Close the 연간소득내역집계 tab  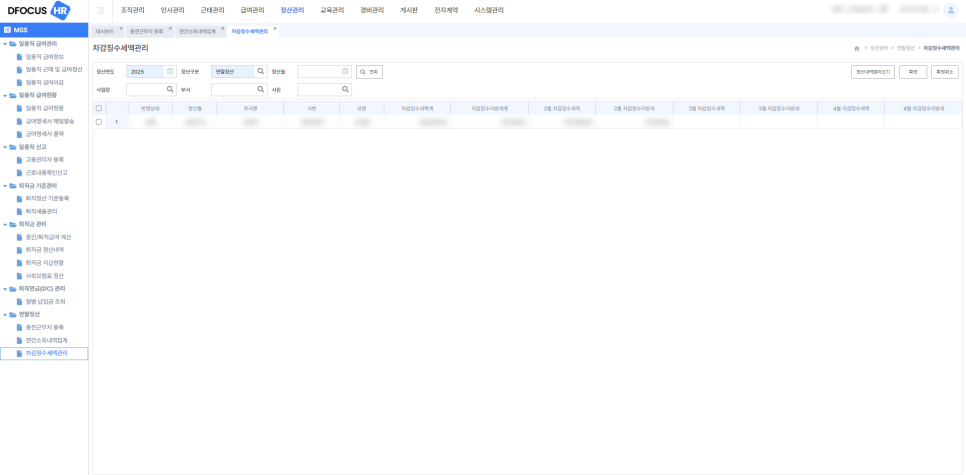[x=222, y=28]
